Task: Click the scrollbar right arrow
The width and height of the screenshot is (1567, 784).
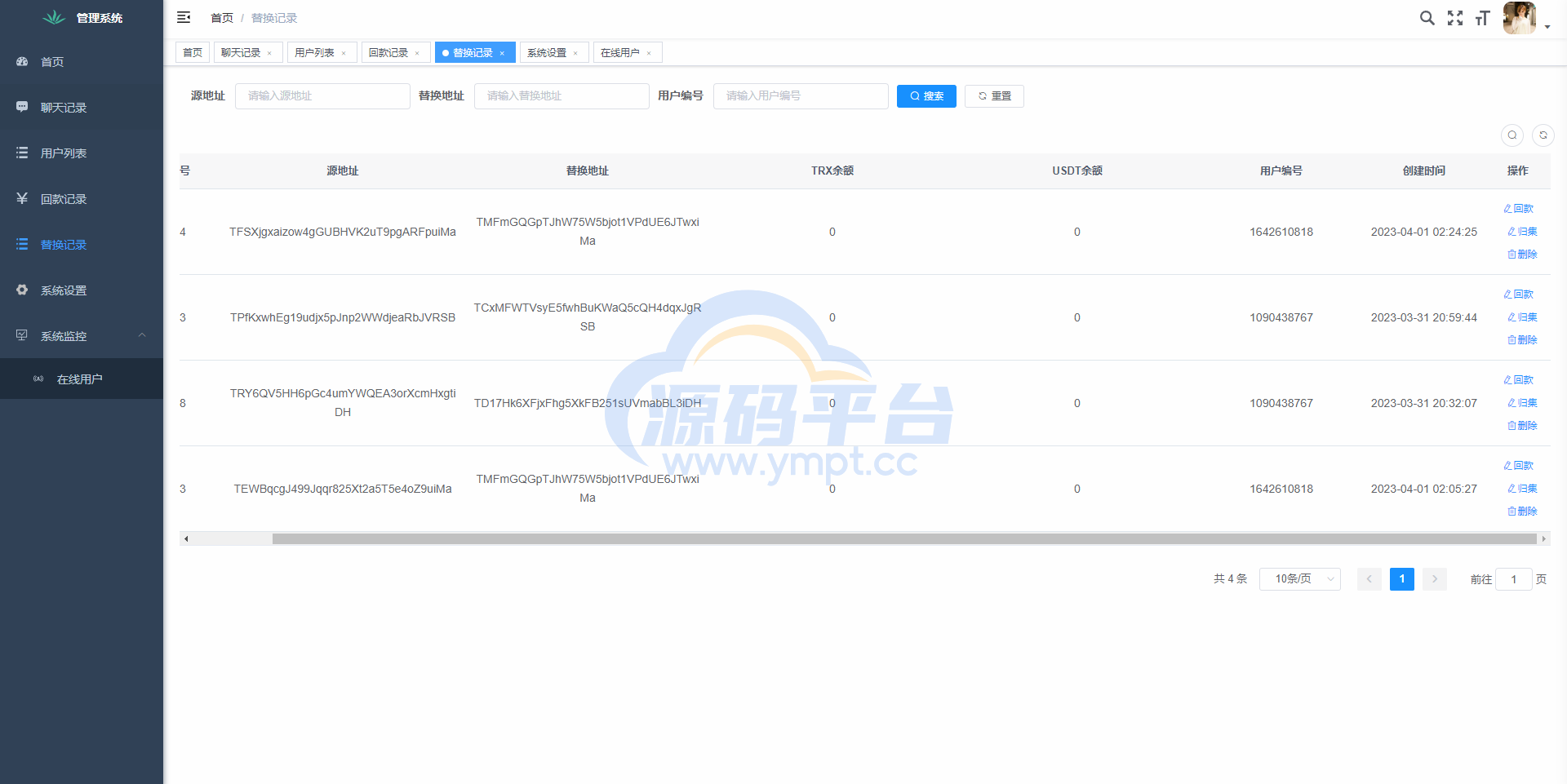Action: pos(1543,538)
